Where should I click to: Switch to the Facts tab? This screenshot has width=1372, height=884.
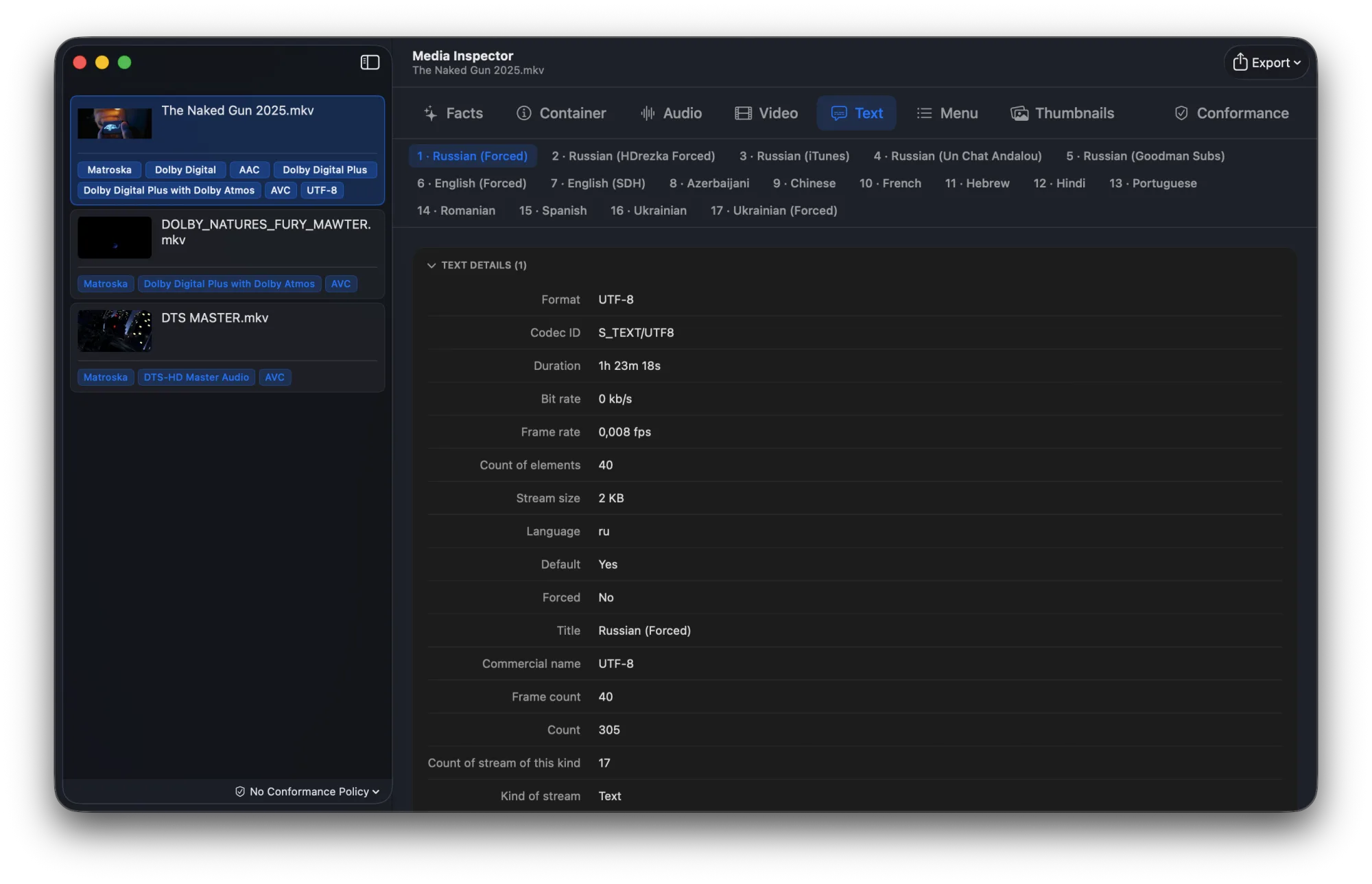[453, 113]
